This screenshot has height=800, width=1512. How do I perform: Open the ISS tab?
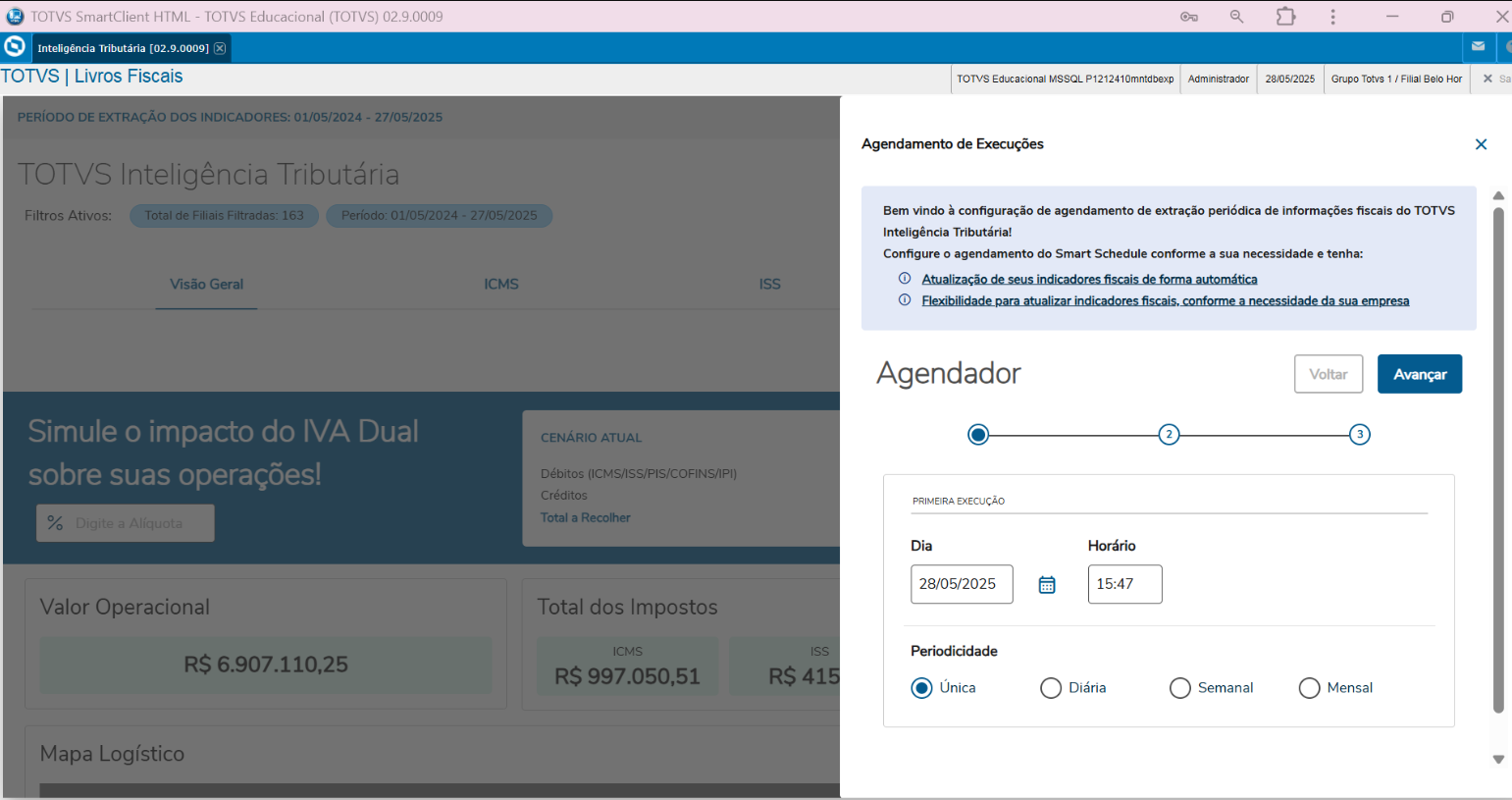coord(770,285)
